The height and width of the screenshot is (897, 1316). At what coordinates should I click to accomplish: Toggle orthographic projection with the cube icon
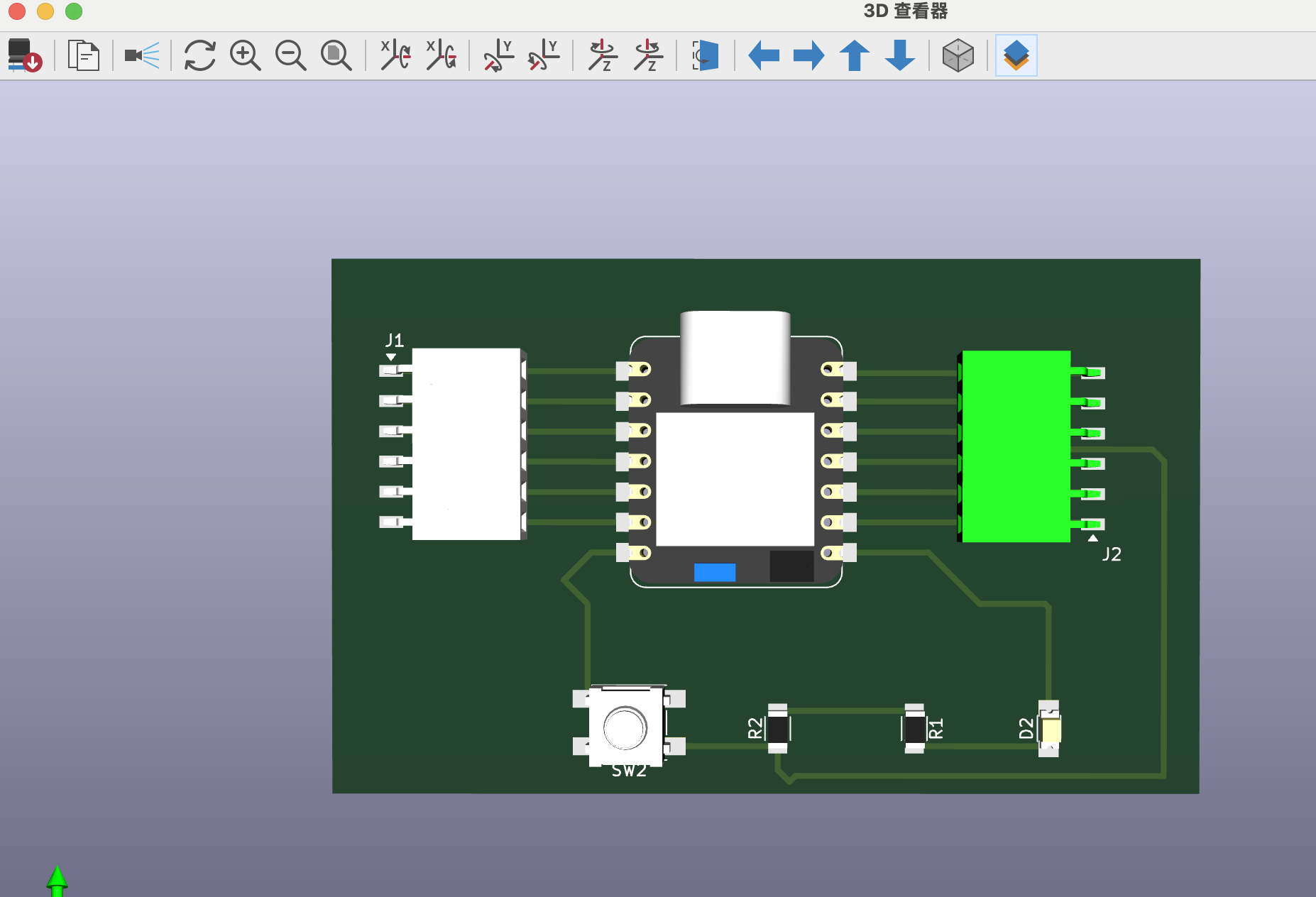(958, 55)
